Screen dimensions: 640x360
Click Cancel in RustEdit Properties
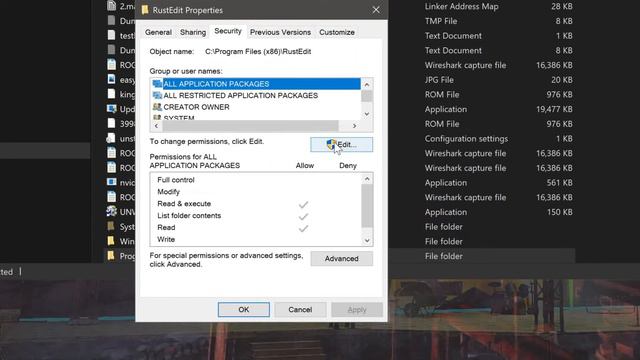pyautogui.click(x=300, y=309)
